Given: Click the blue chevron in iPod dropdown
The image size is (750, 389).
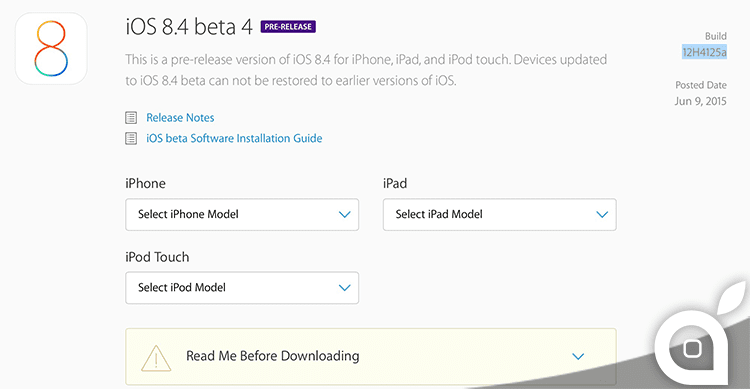Looking at the screenshot, I should 344,288.
